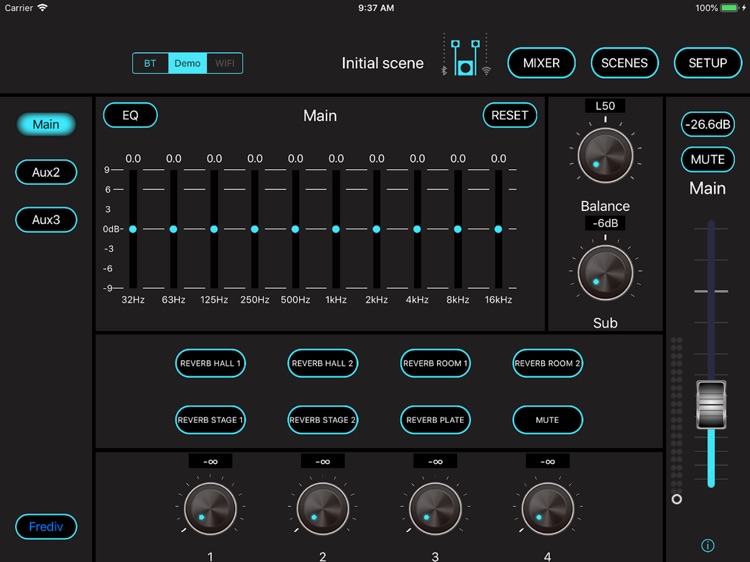This screenshot has height=562, width=750.
Task: Choose REVERB STAGE 2 preset
Action: click(322, 420)
